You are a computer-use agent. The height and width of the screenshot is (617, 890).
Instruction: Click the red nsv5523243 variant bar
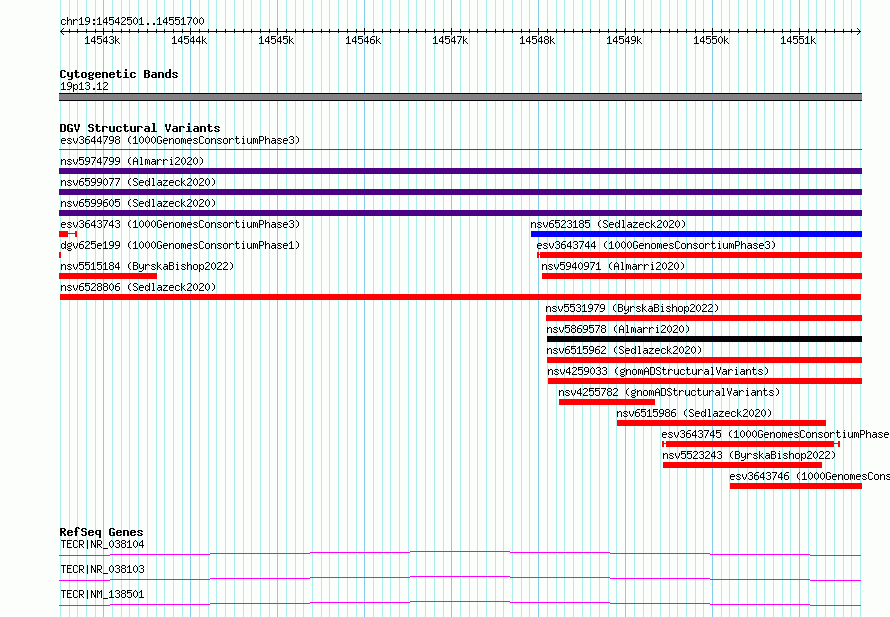pyautogui.click(x=742, y=465)
